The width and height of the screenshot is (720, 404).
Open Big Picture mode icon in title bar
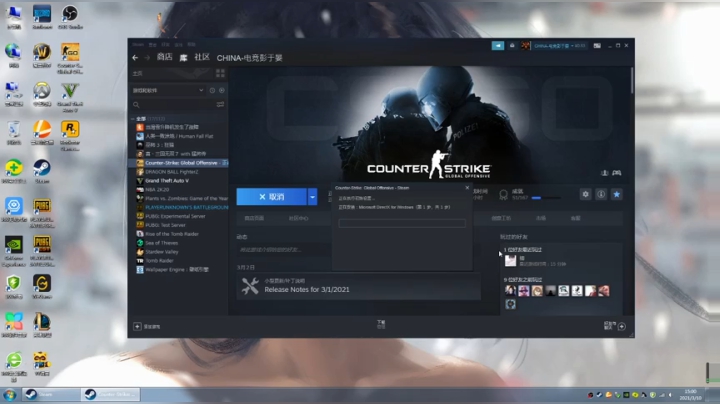(x=597, y=45)
